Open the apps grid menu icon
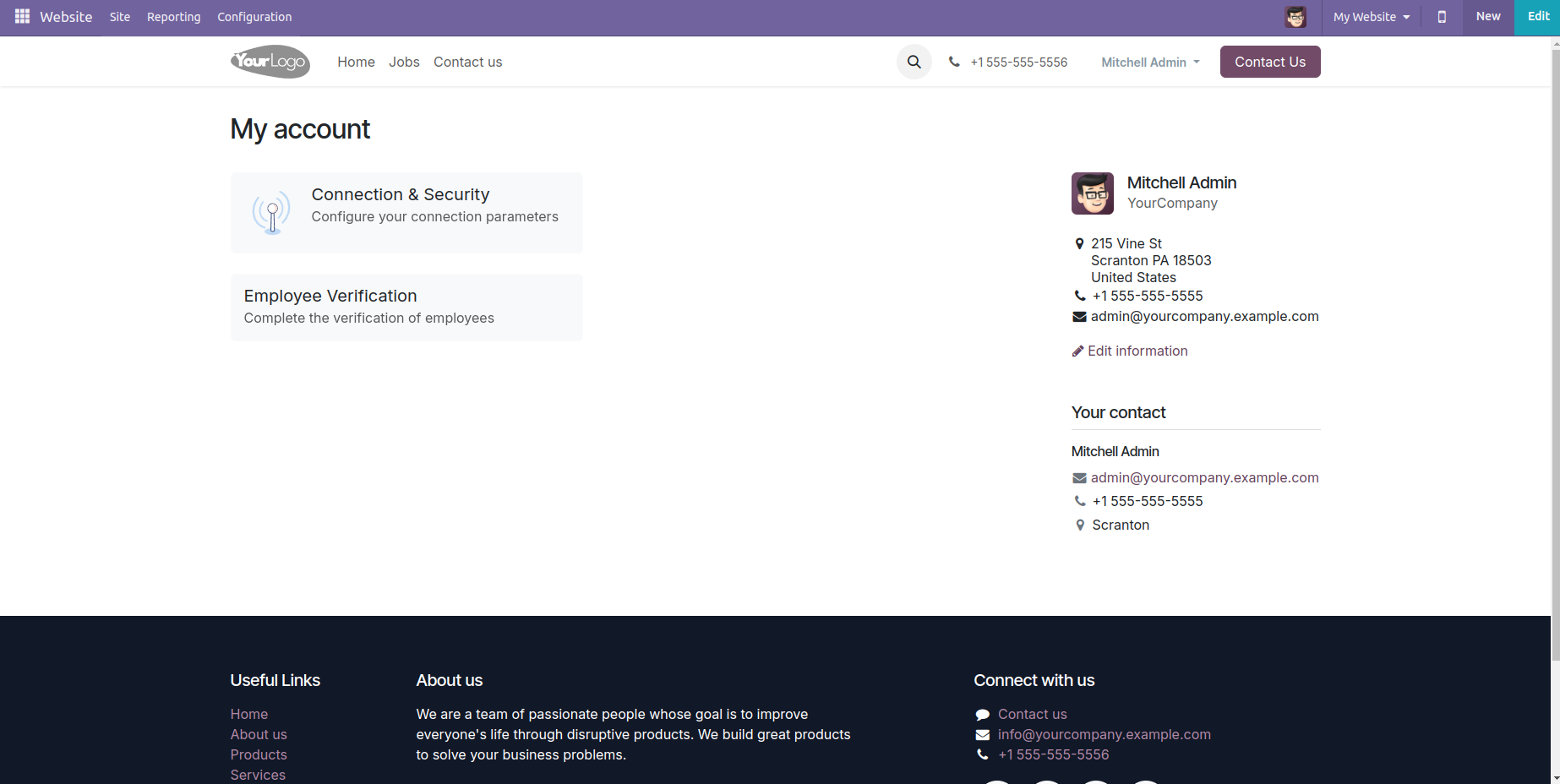Image resolution: width=1560 pixels, height=784 pixels. 22,17
